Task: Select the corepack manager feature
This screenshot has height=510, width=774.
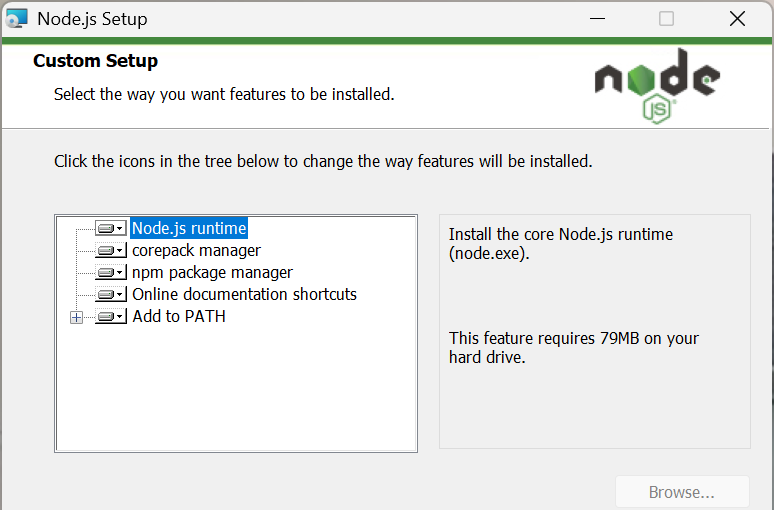Action: pos(196,250)
